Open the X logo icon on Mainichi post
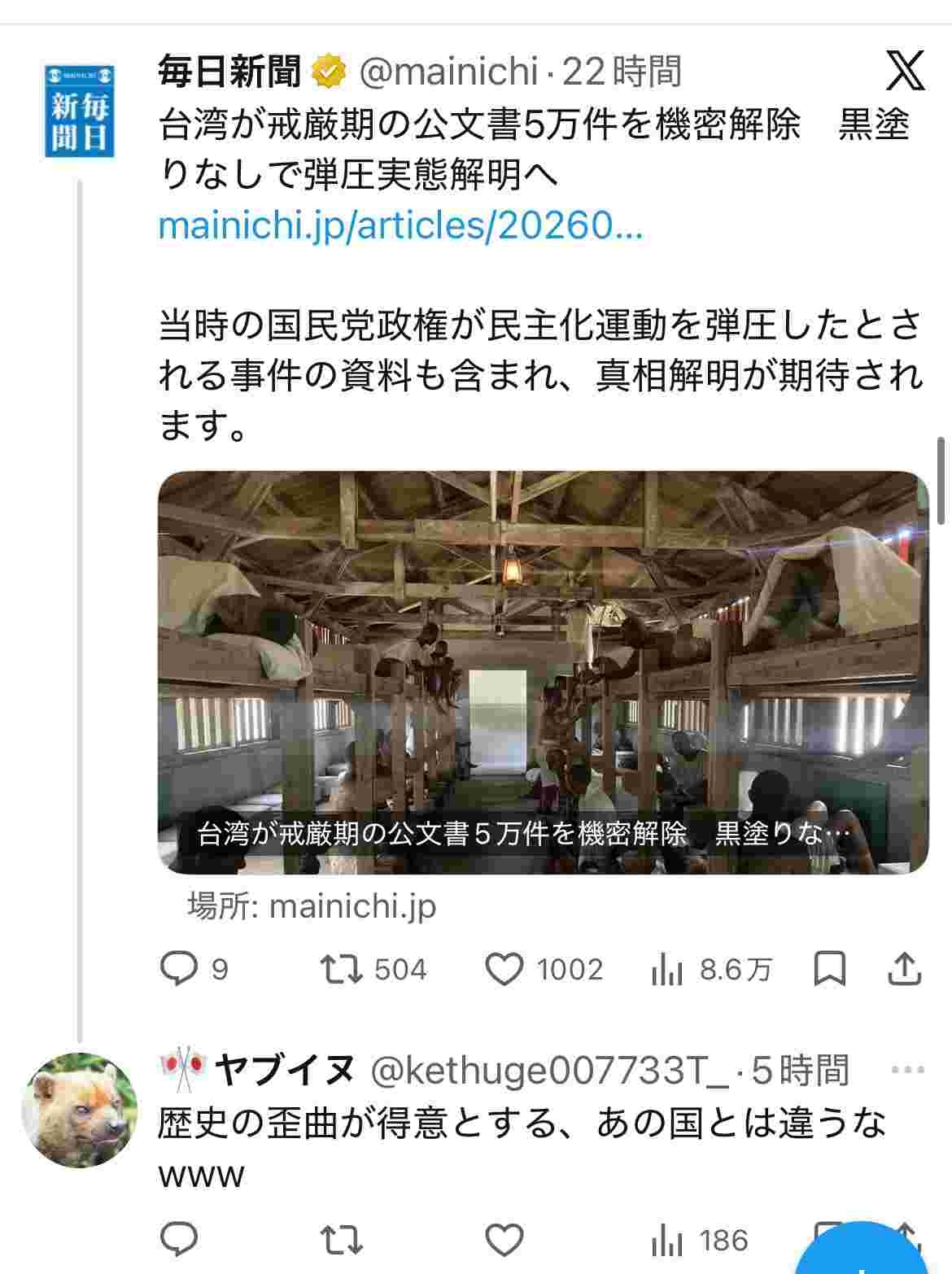The height and width of the screenshot is (1274, 952). 905,71
